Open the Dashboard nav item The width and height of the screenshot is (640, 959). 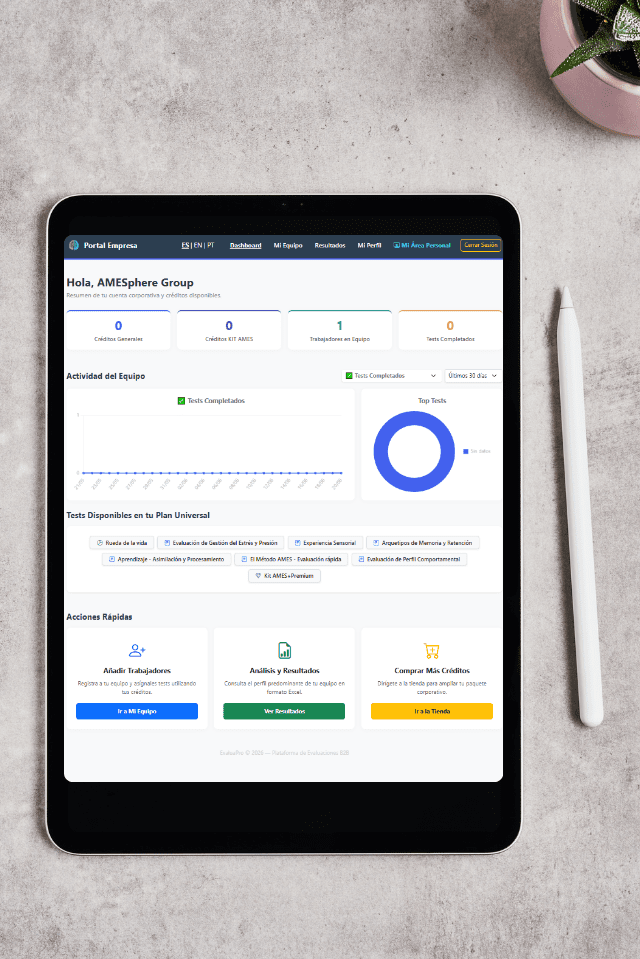[245, 245]
